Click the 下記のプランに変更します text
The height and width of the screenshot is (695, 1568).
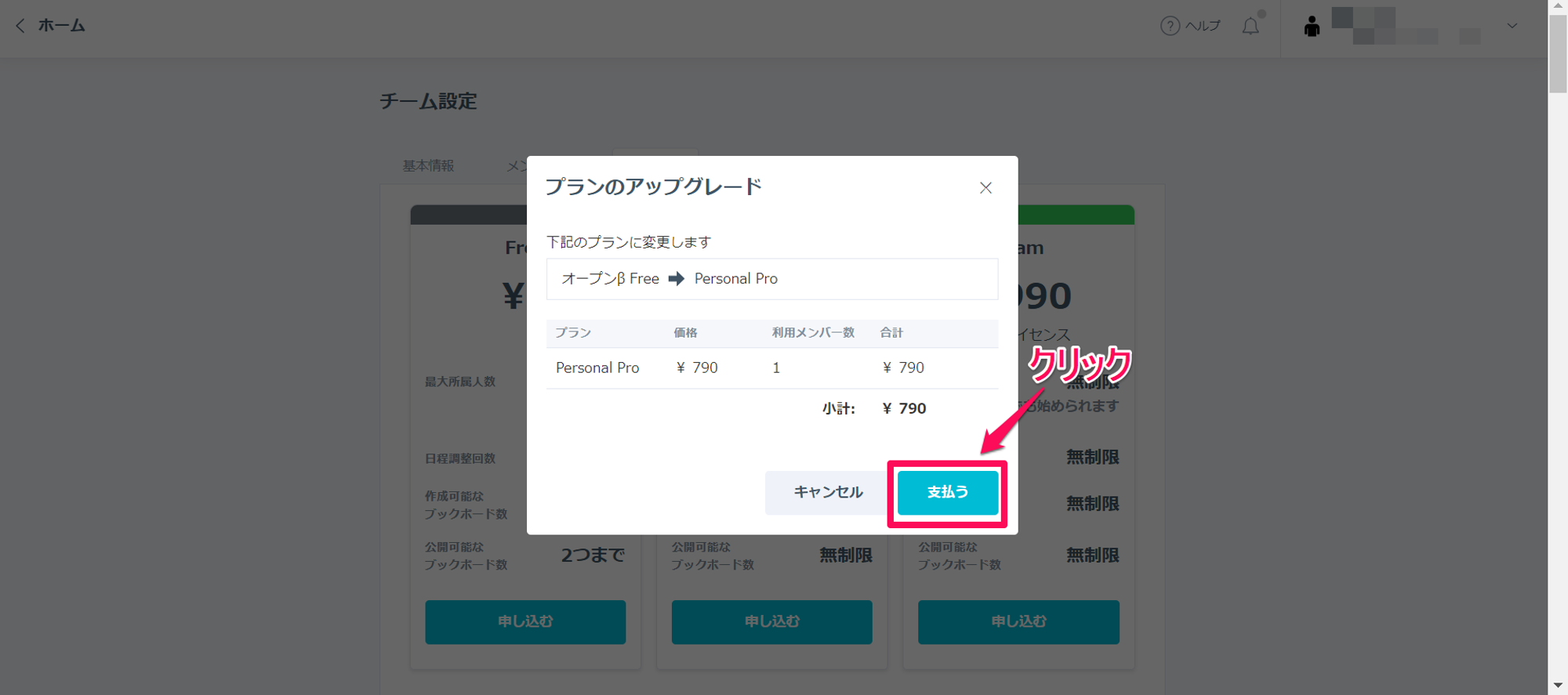pos(629,242)
